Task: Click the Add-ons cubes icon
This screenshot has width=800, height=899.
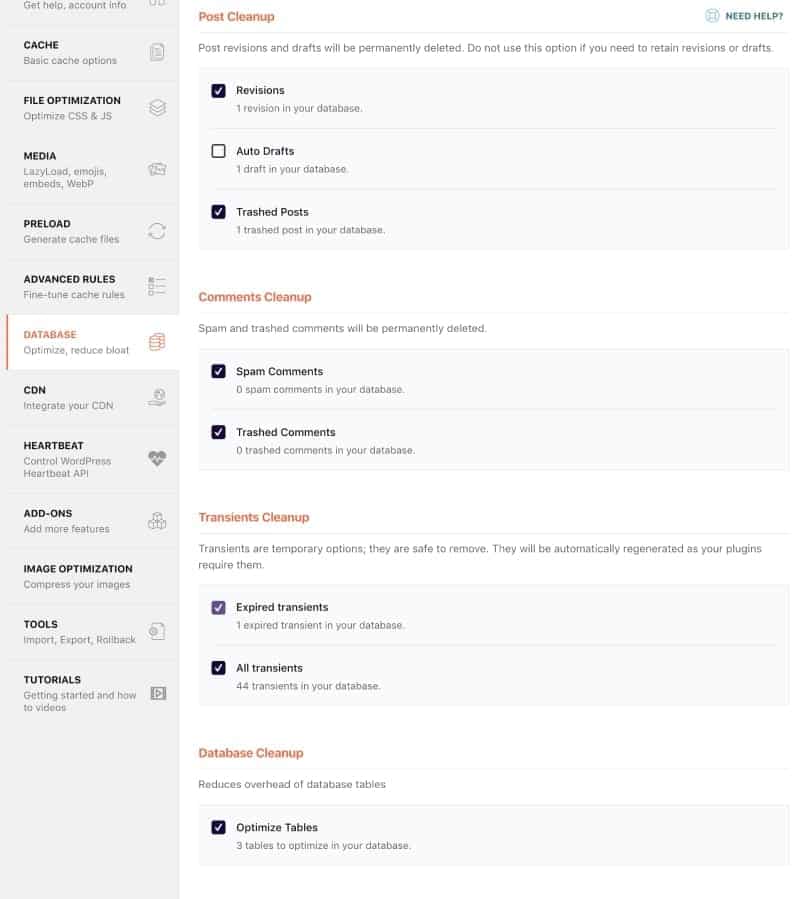Action: pos(157,520)
